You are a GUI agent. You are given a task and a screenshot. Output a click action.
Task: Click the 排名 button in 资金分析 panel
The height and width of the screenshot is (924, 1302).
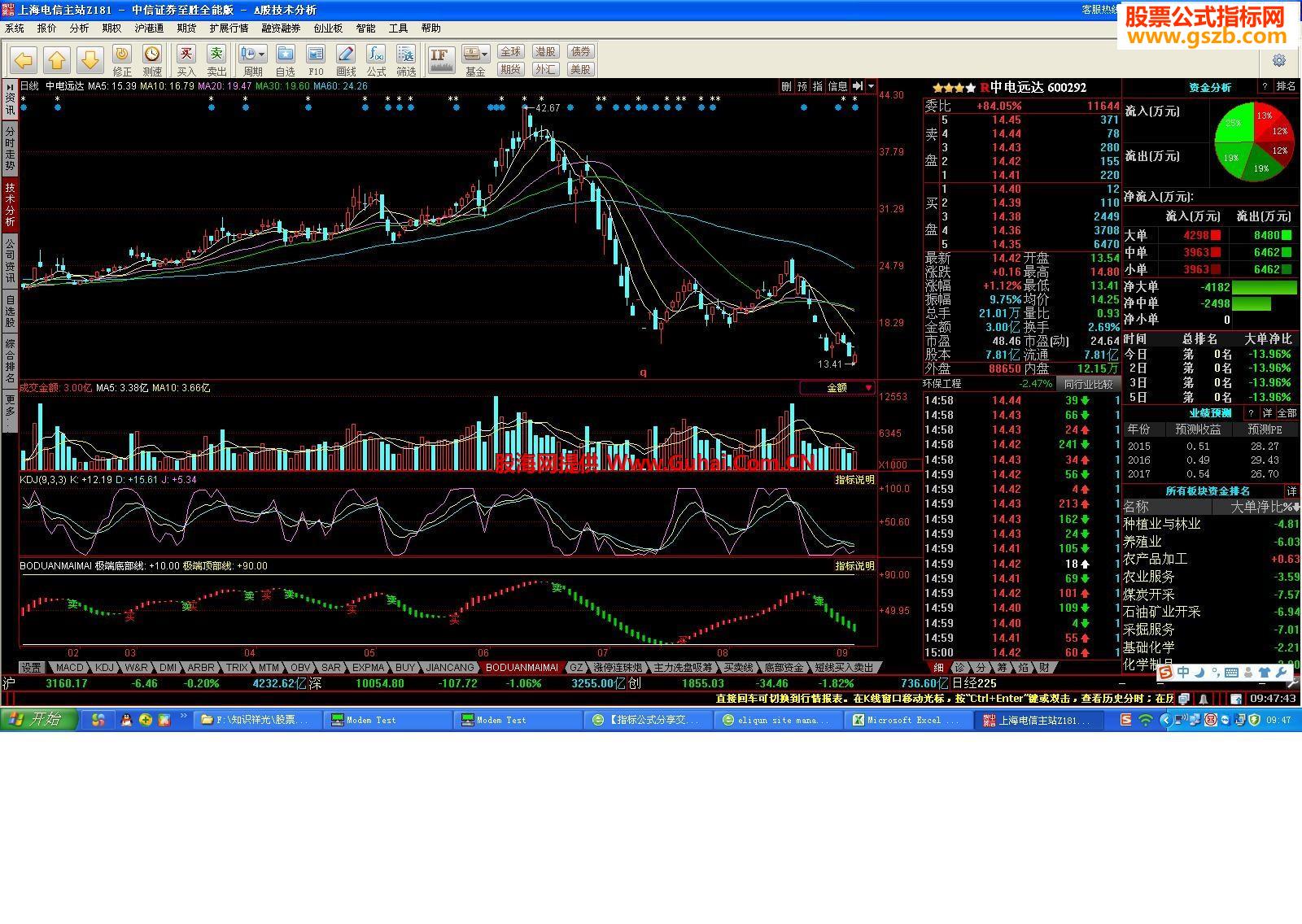pos(1287,86)
